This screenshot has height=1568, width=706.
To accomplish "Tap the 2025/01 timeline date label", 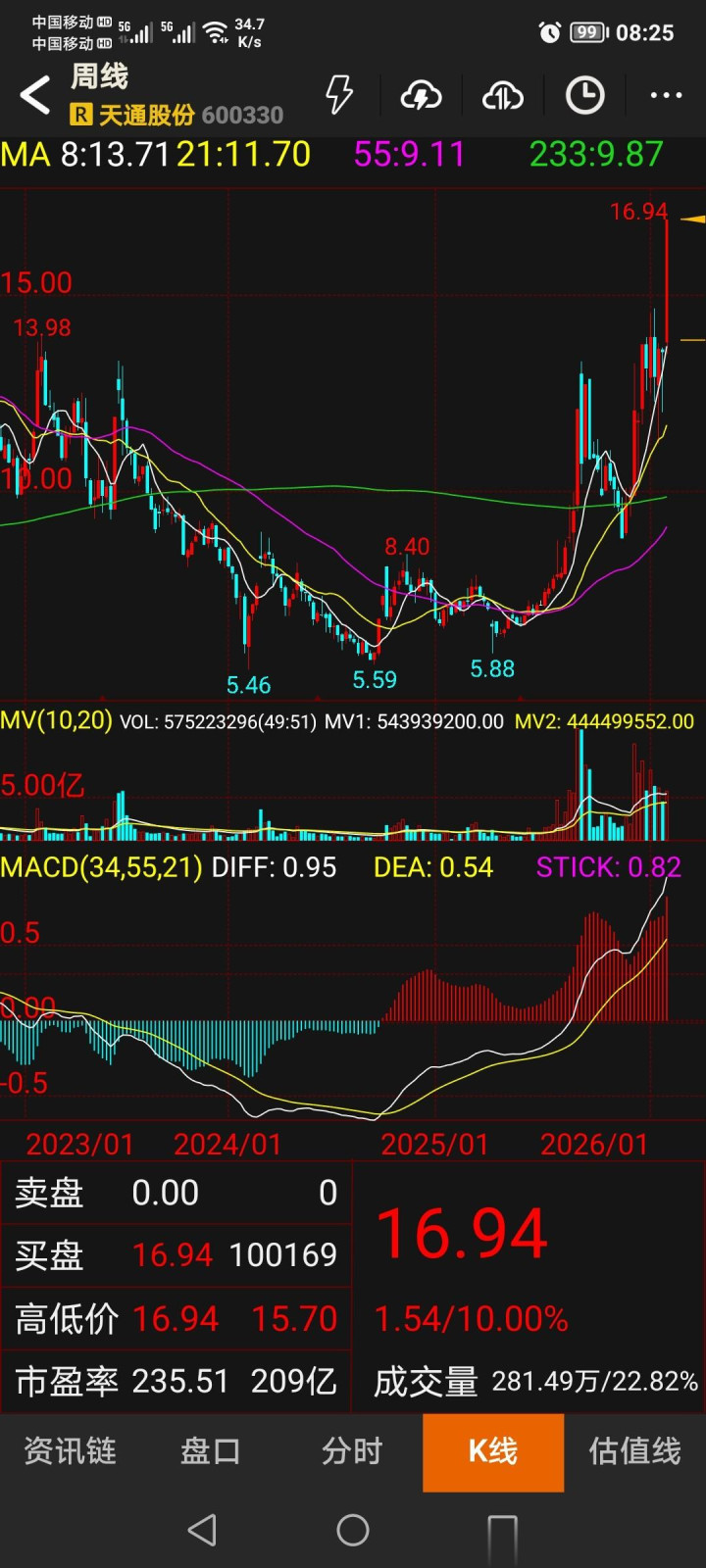I will point(433,1145).
